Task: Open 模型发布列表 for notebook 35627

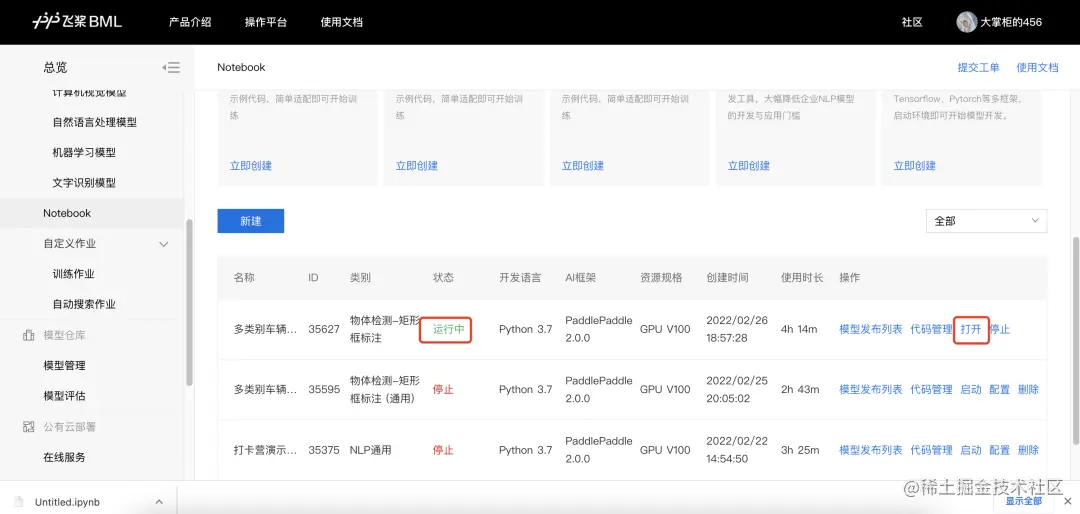Action: [x=871, y=329]
